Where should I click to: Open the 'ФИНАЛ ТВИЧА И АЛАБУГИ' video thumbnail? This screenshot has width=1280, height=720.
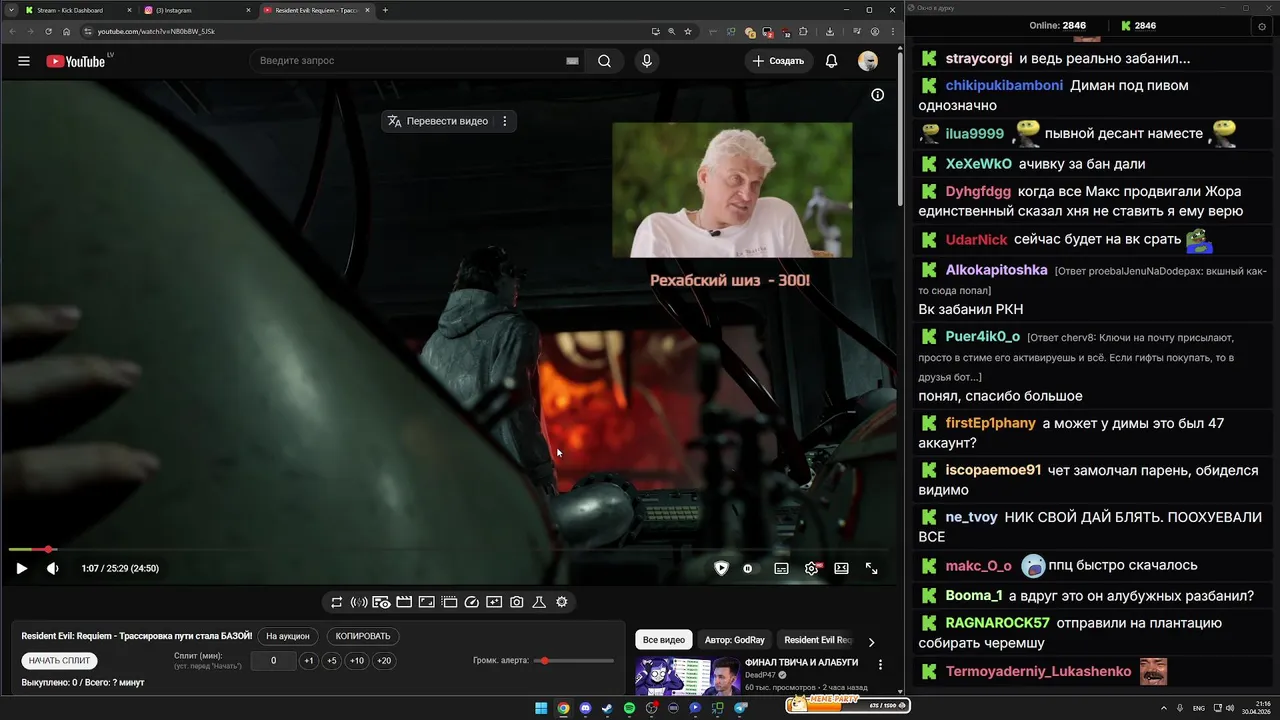(x=686, y=676)
